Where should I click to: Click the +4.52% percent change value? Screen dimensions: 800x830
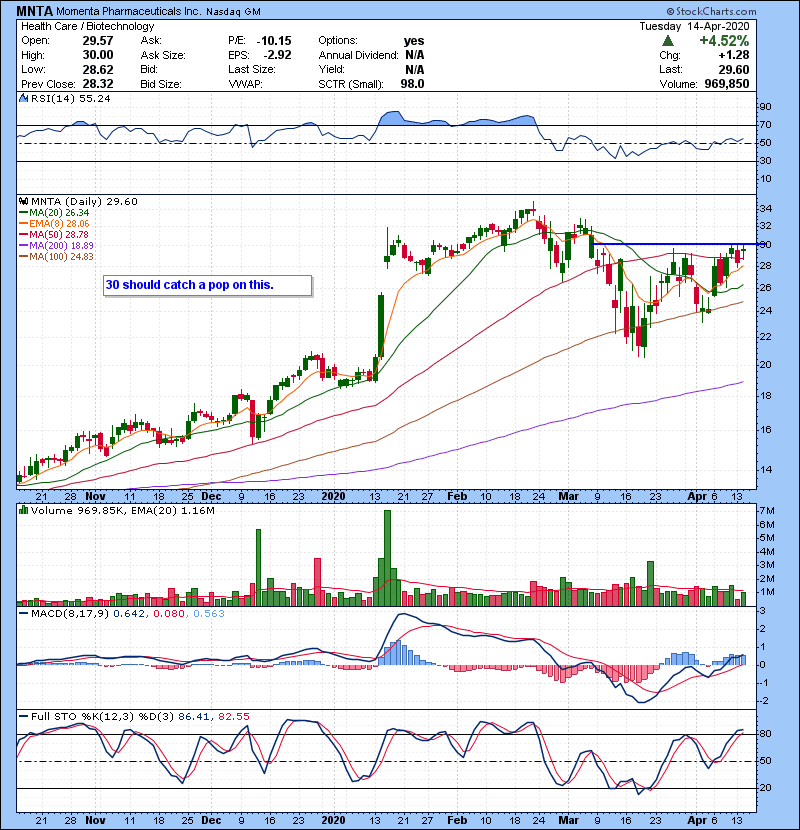tap(724, 41)
